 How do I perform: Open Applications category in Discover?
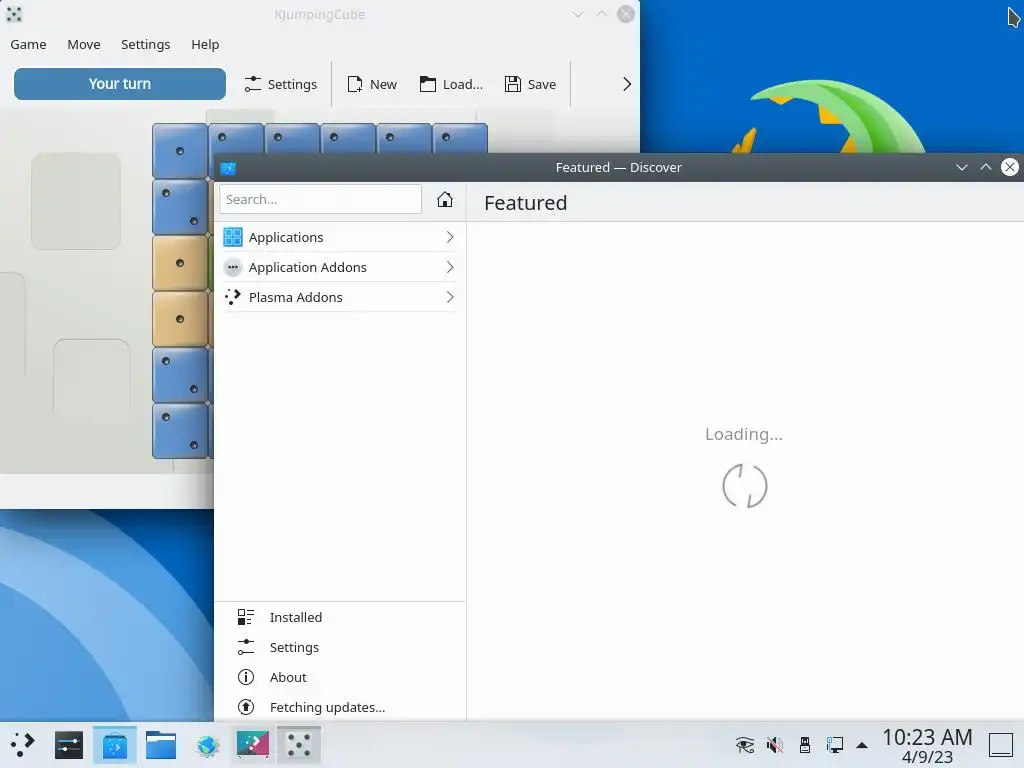(x=339, y=237)
